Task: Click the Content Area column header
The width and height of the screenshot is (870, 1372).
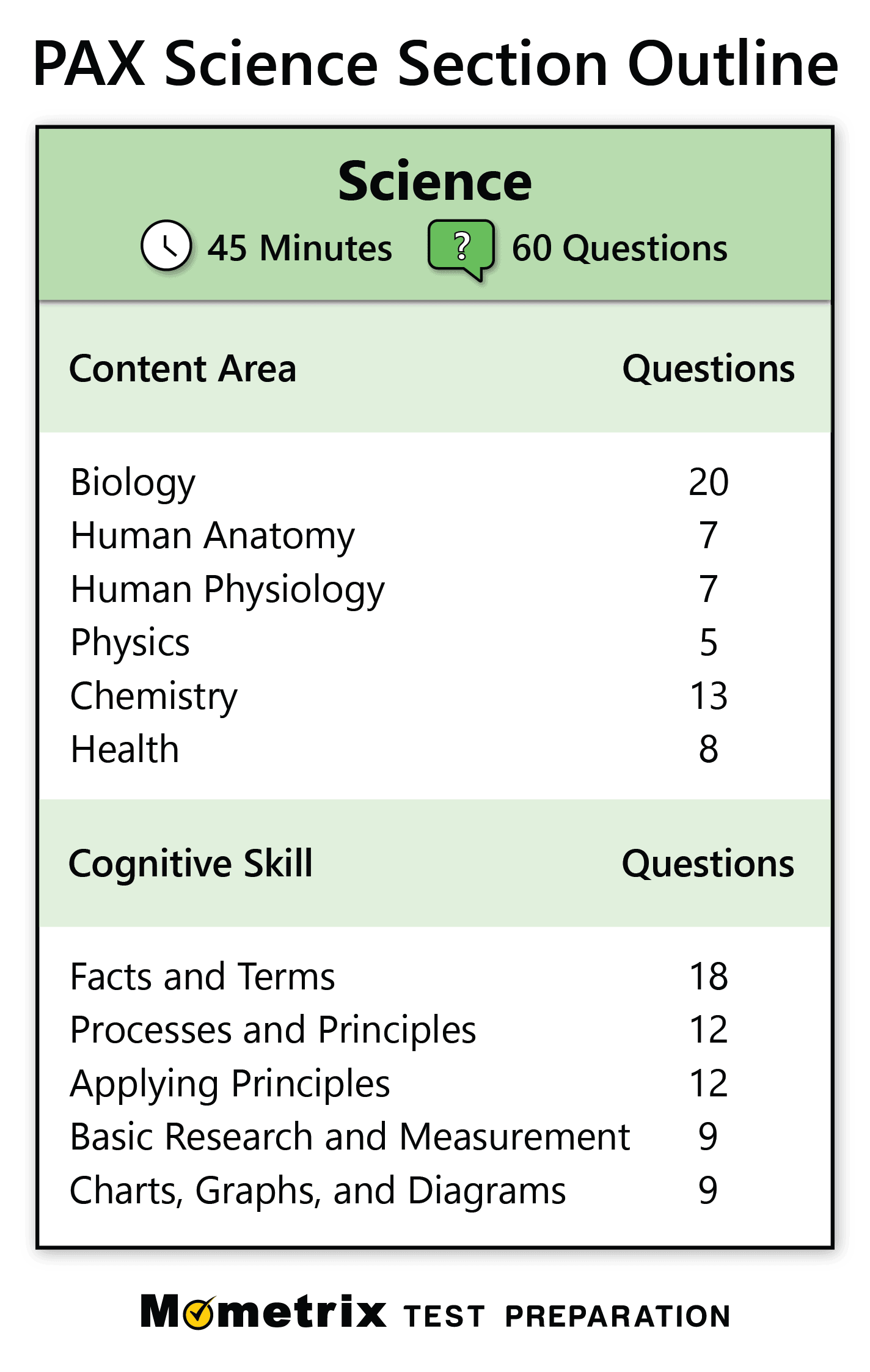Action: [x=183, y=369]
